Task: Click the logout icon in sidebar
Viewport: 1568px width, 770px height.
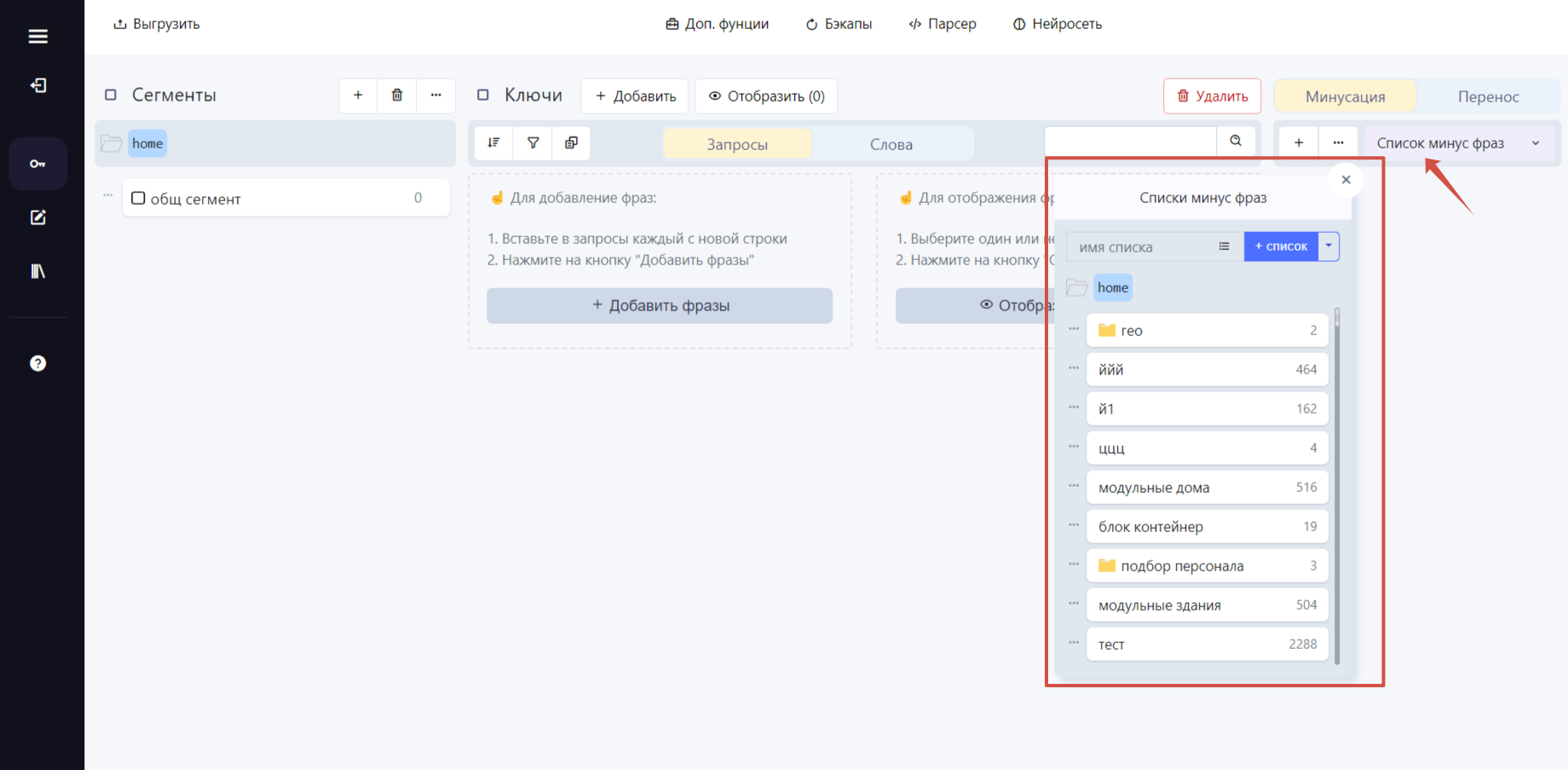Action: click(37, 85)
